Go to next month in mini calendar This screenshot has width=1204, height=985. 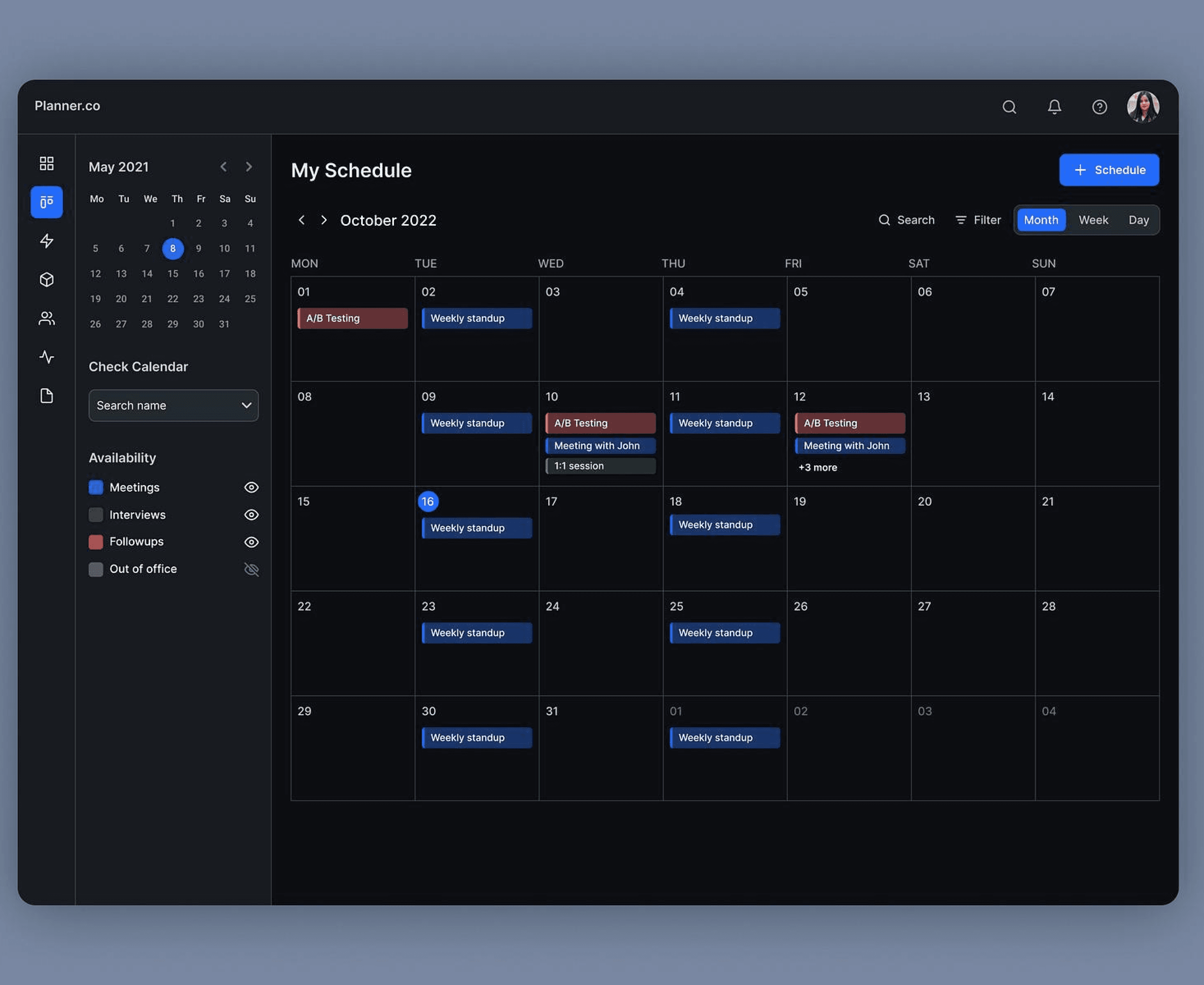[249, 166]
